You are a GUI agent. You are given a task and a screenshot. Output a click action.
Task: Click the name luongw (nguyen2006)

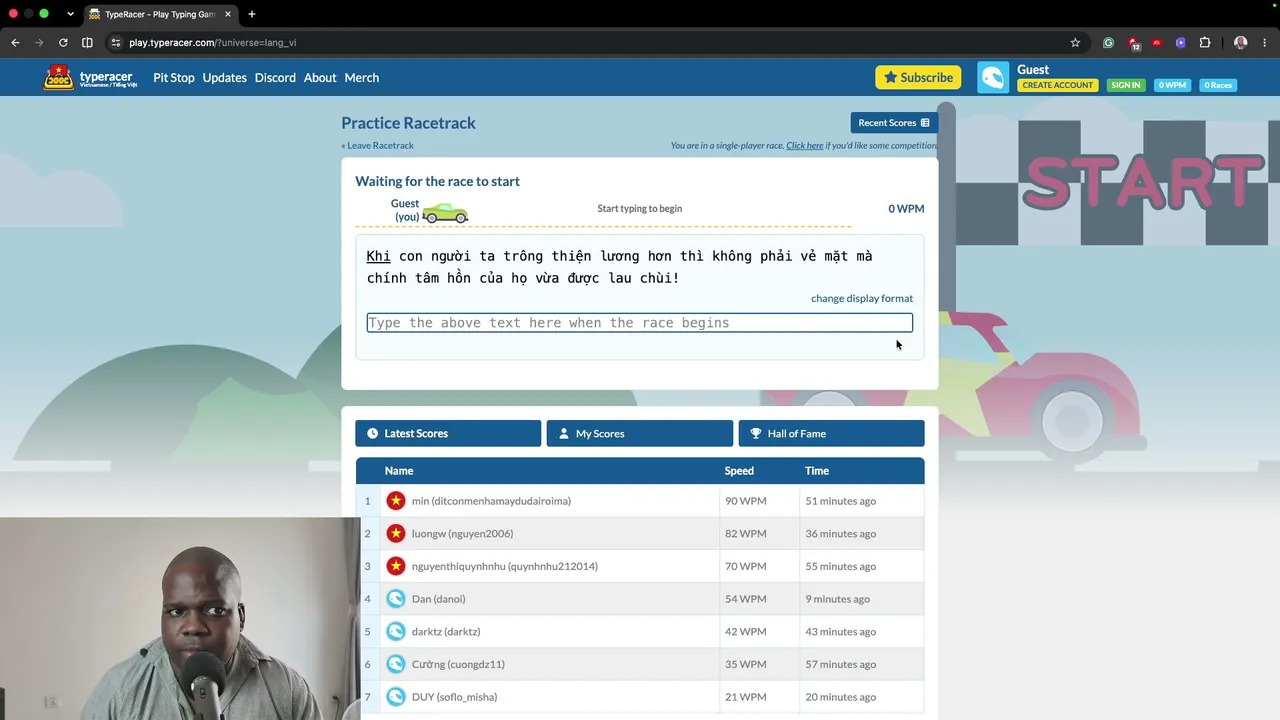click(462, 534)
